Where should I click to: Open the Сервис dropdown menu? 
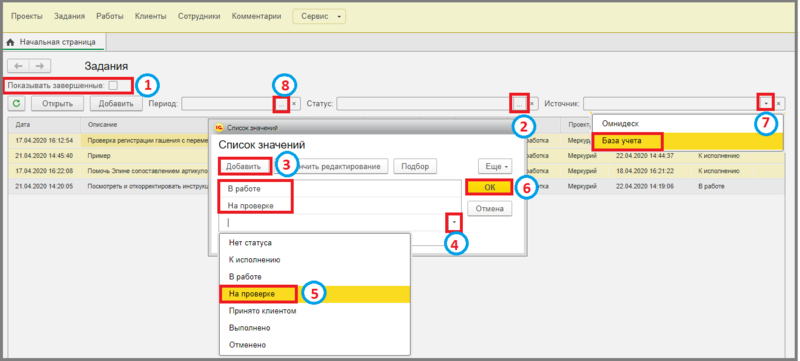319,16
